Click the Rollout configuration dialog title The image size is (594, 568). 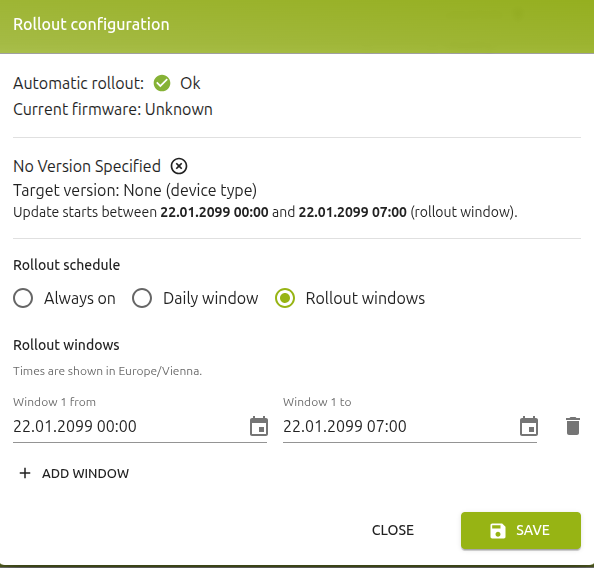(91, 24)
